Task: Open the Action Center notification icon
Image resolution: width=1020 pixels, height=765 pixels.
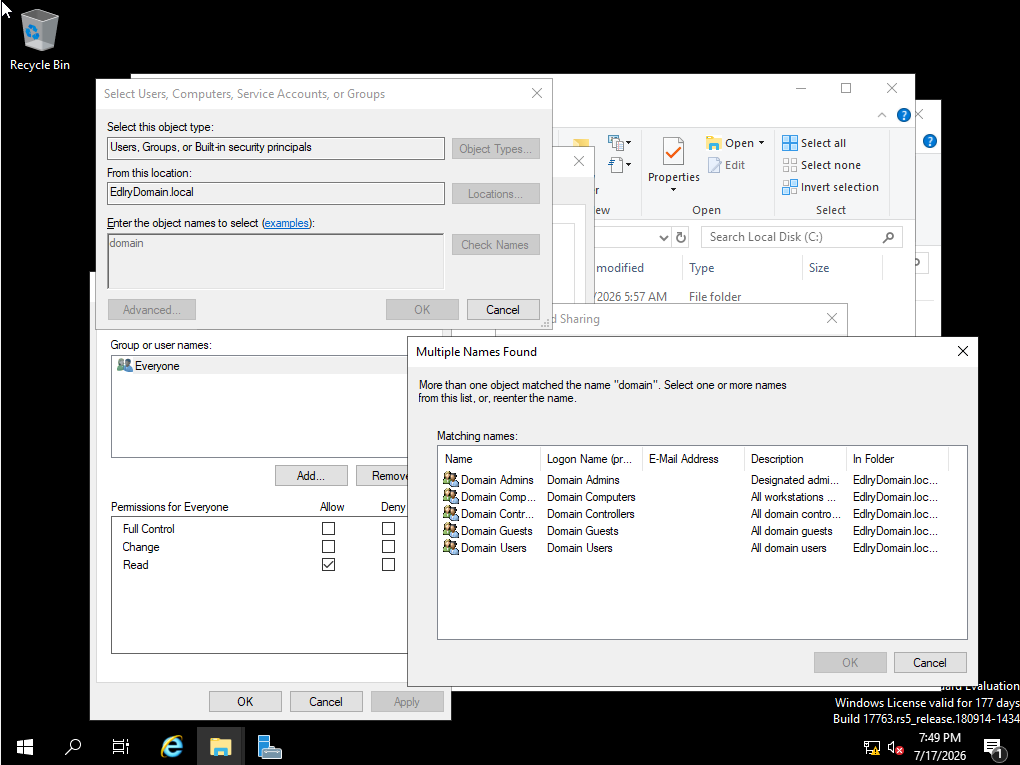Action: tap(995, 748)
